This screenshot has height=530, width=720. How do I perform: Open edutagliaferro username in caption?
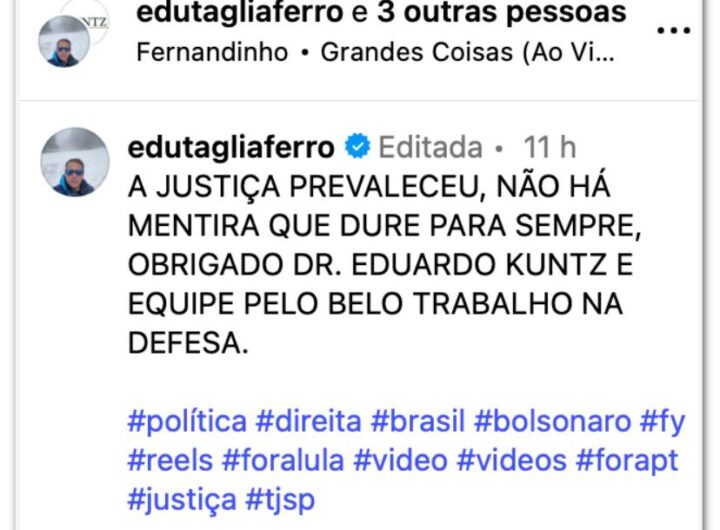click(231, 147)
